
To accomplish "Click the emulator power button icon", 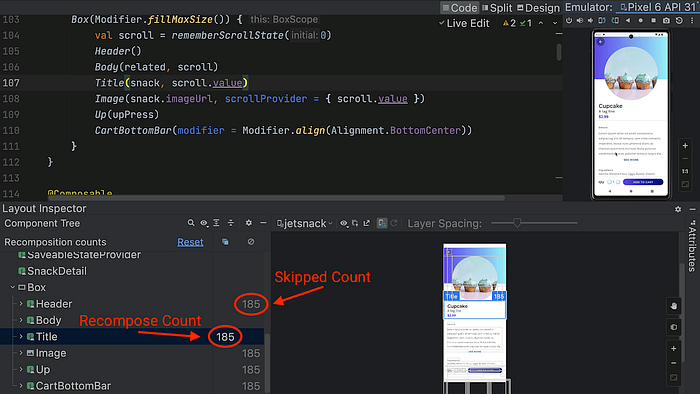I will [x=569, y=21].
